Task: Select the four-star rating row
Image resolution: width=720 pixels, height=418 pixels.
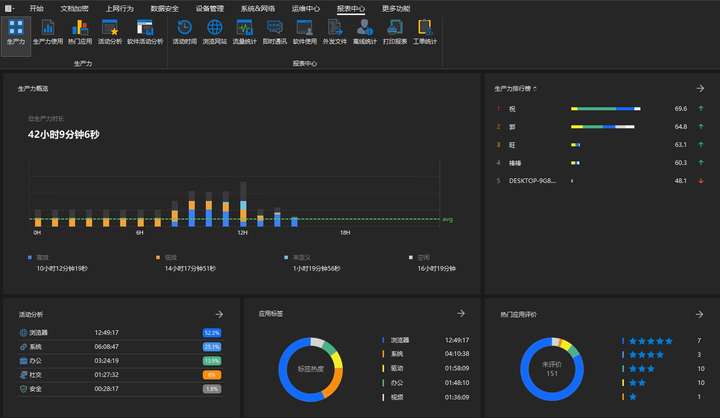Action: click(x=662, y=355)
